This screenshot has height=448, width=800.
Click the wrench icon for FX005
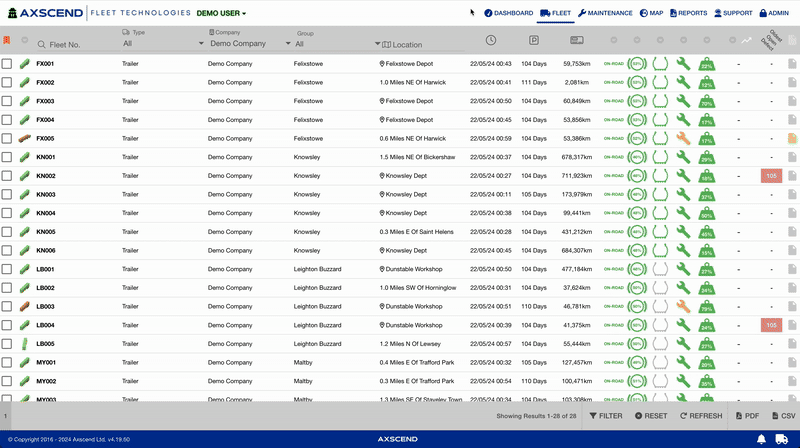683,138
